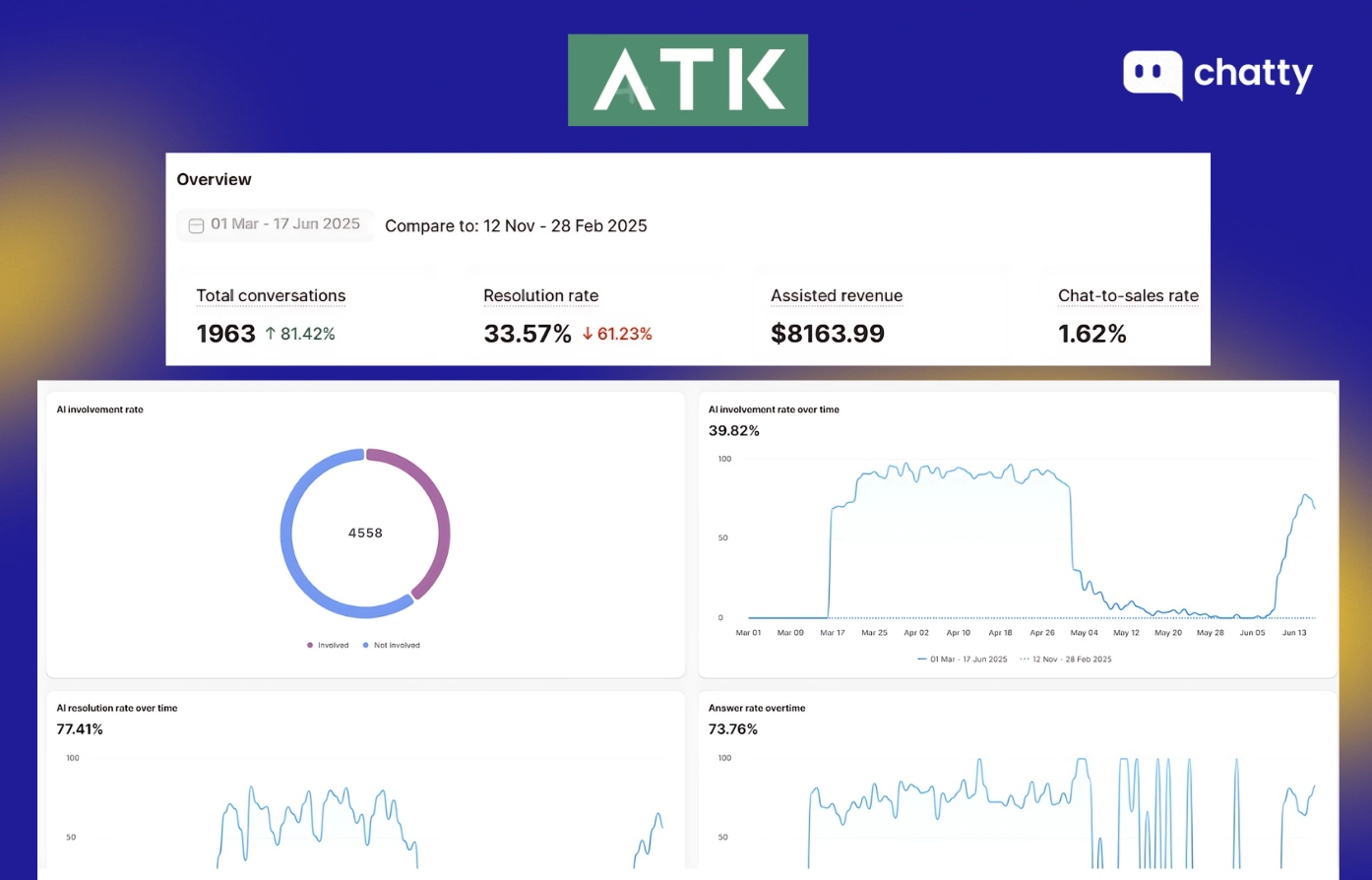This screenshot has width=1372, height=880.
Task: Toggle '01 Mar - 17 Jun 2025' line legend
Action: (x=962, y=660)
